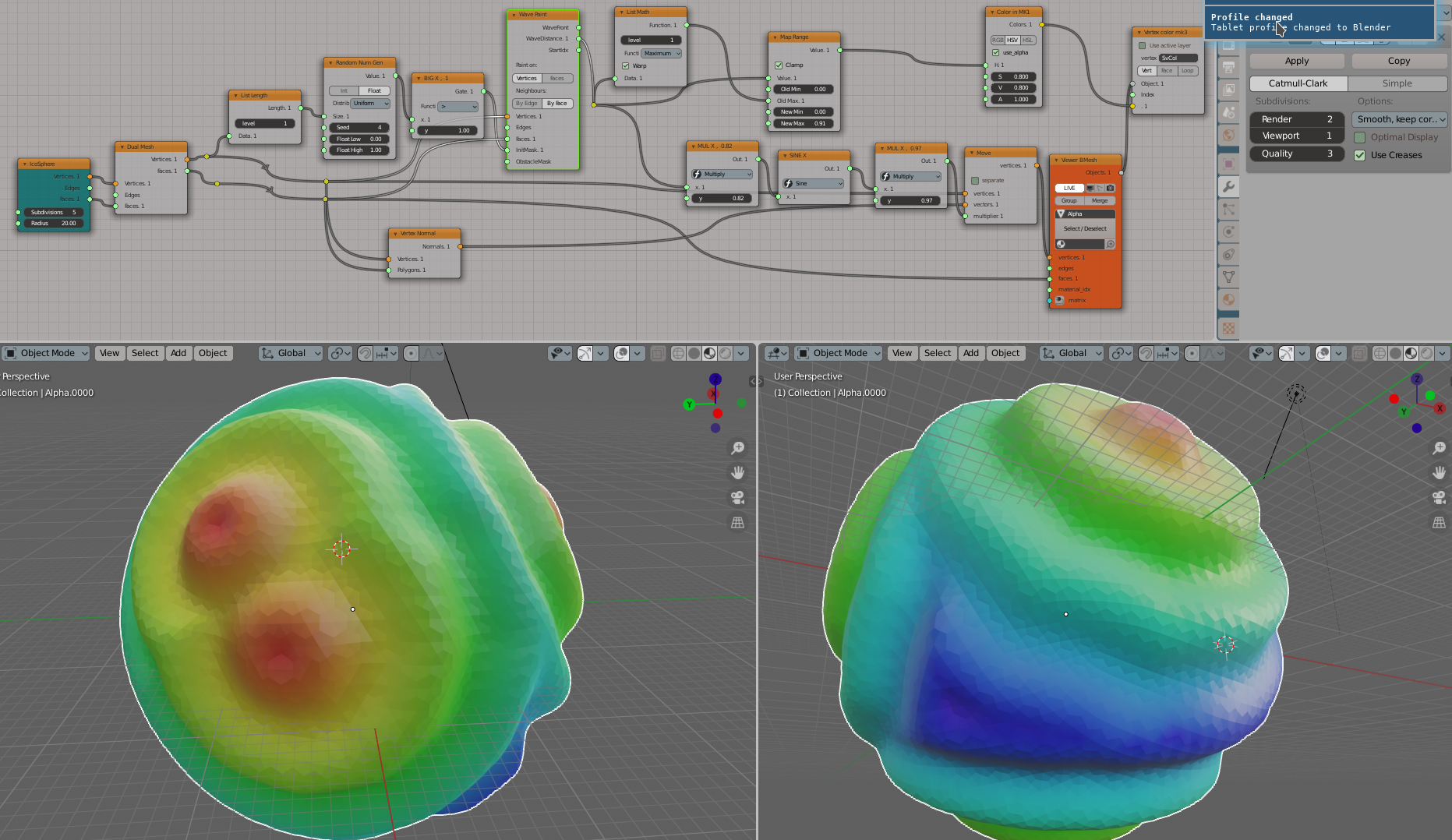The width and height of the screenshot is (1452, 840).
Task: Click wireframe shading icon in left viewport header
Action: 678,353
